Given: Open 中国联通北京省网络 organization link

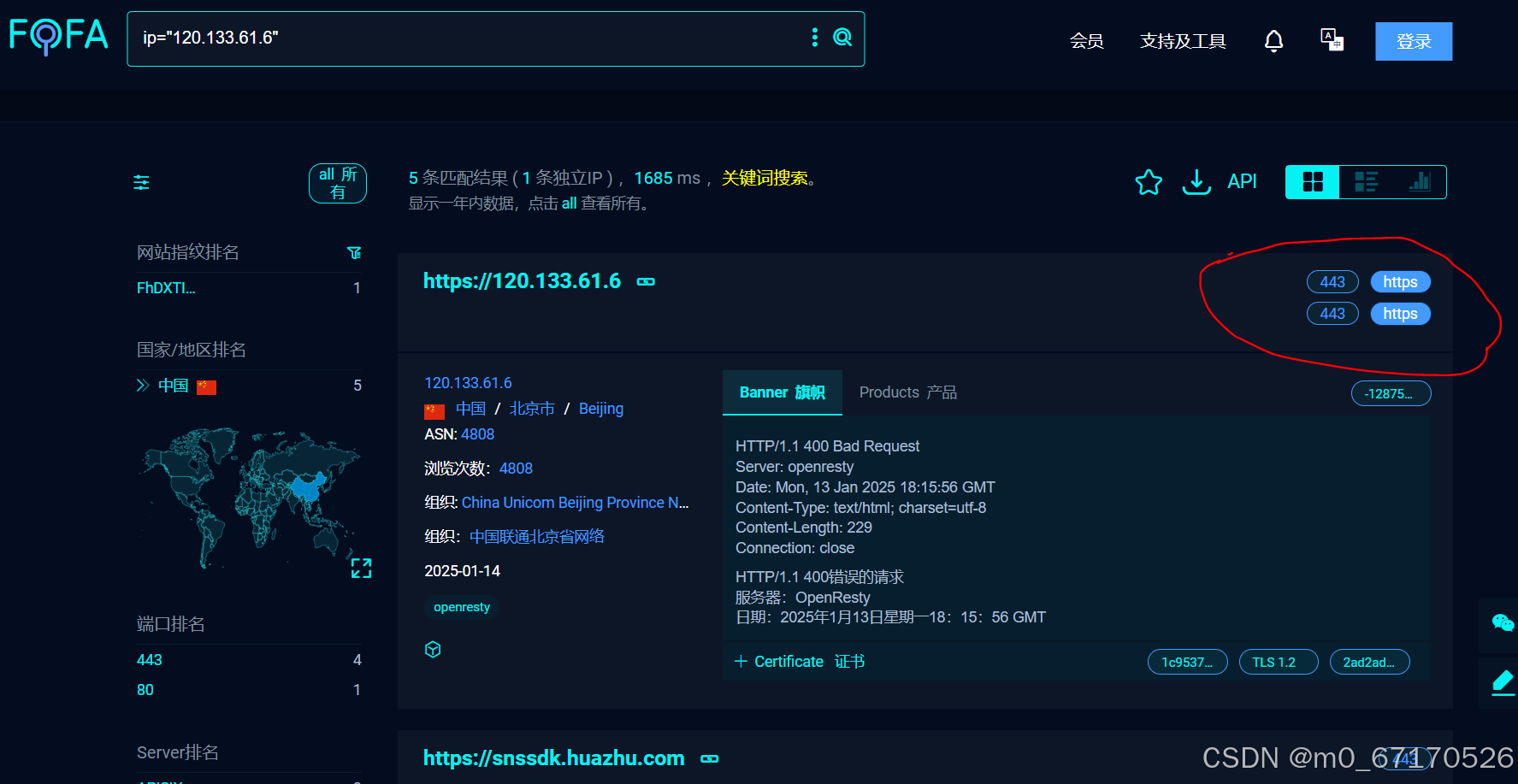Looking at the screenshot, I should point(537,537).
